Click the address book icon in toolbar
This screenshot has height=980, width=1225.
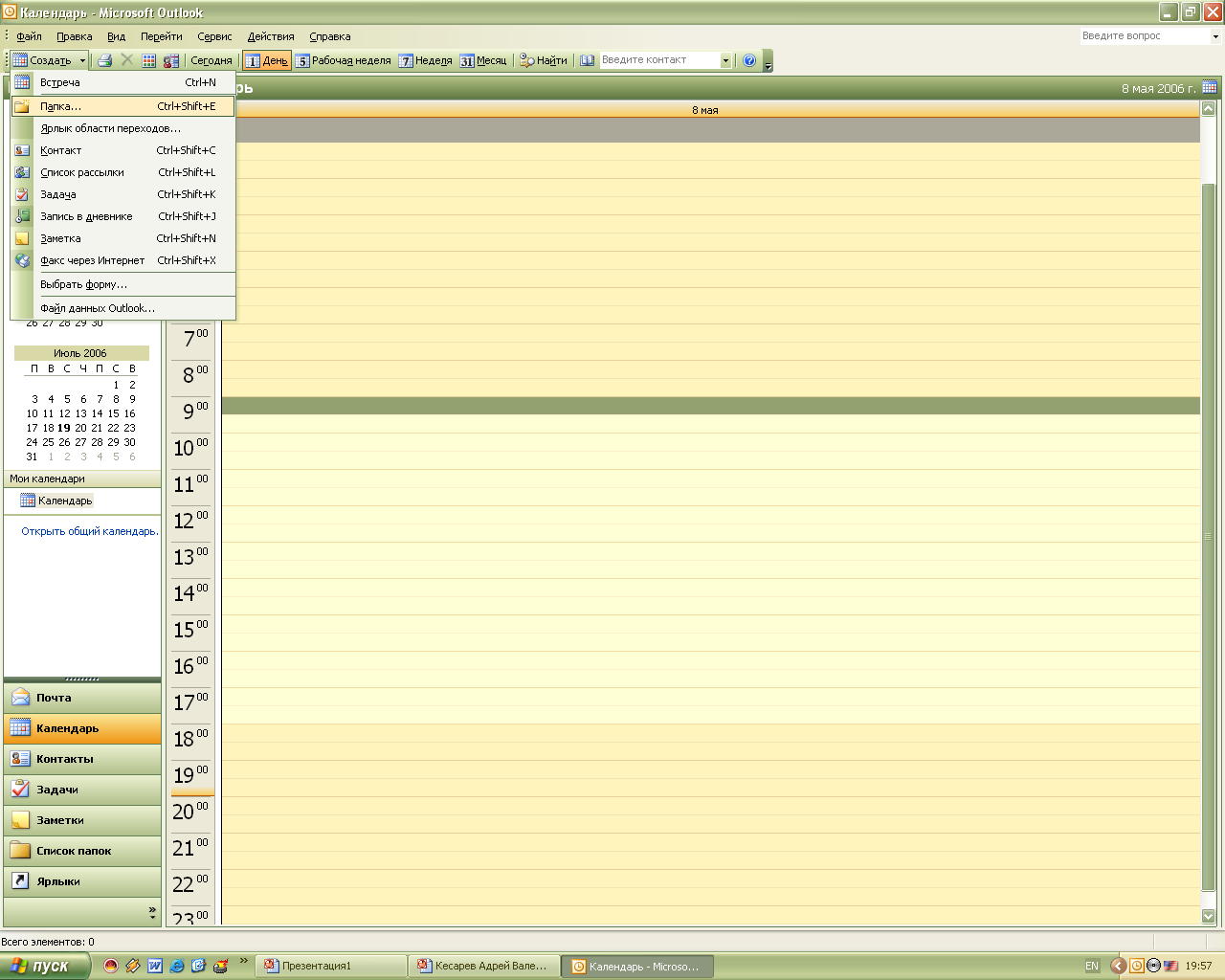click(x=588, y=60)
